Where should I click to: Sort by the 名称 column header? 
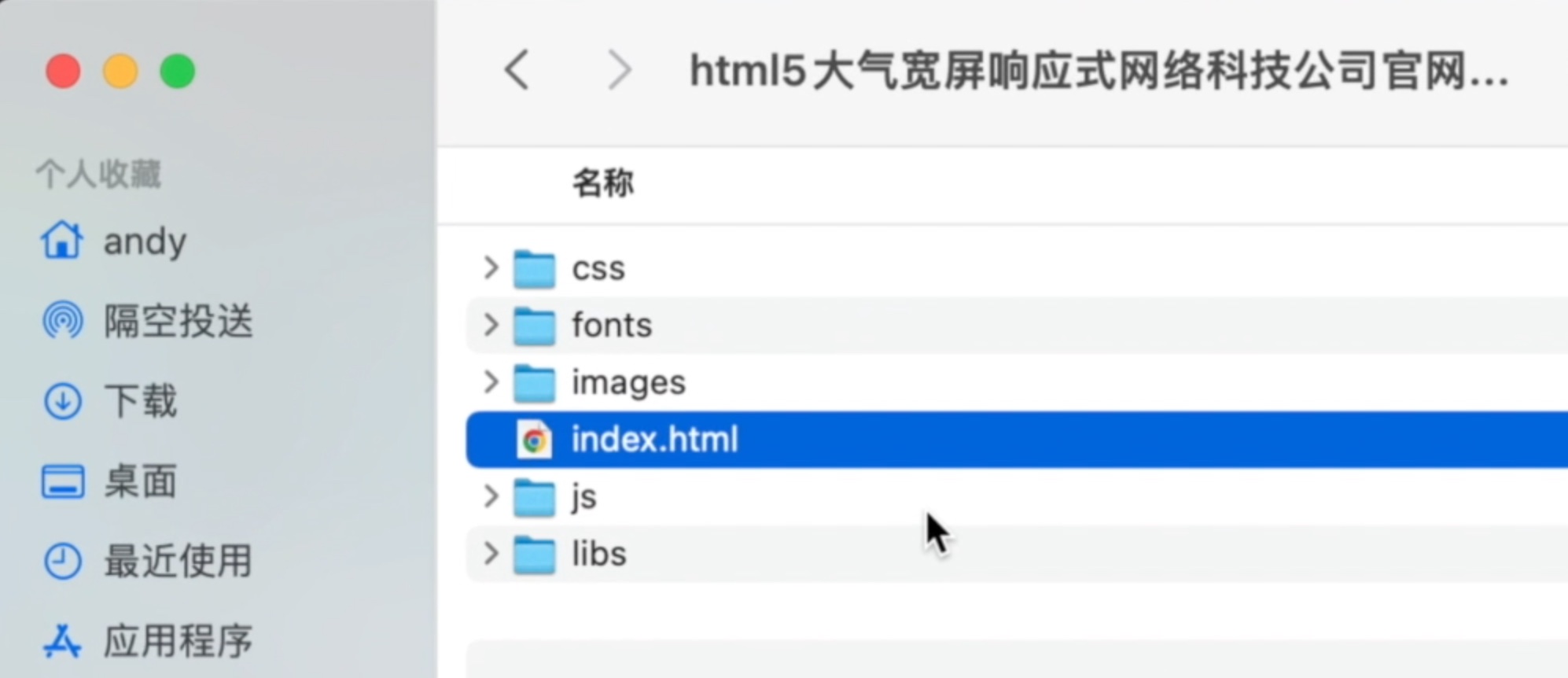pos(603,183)
